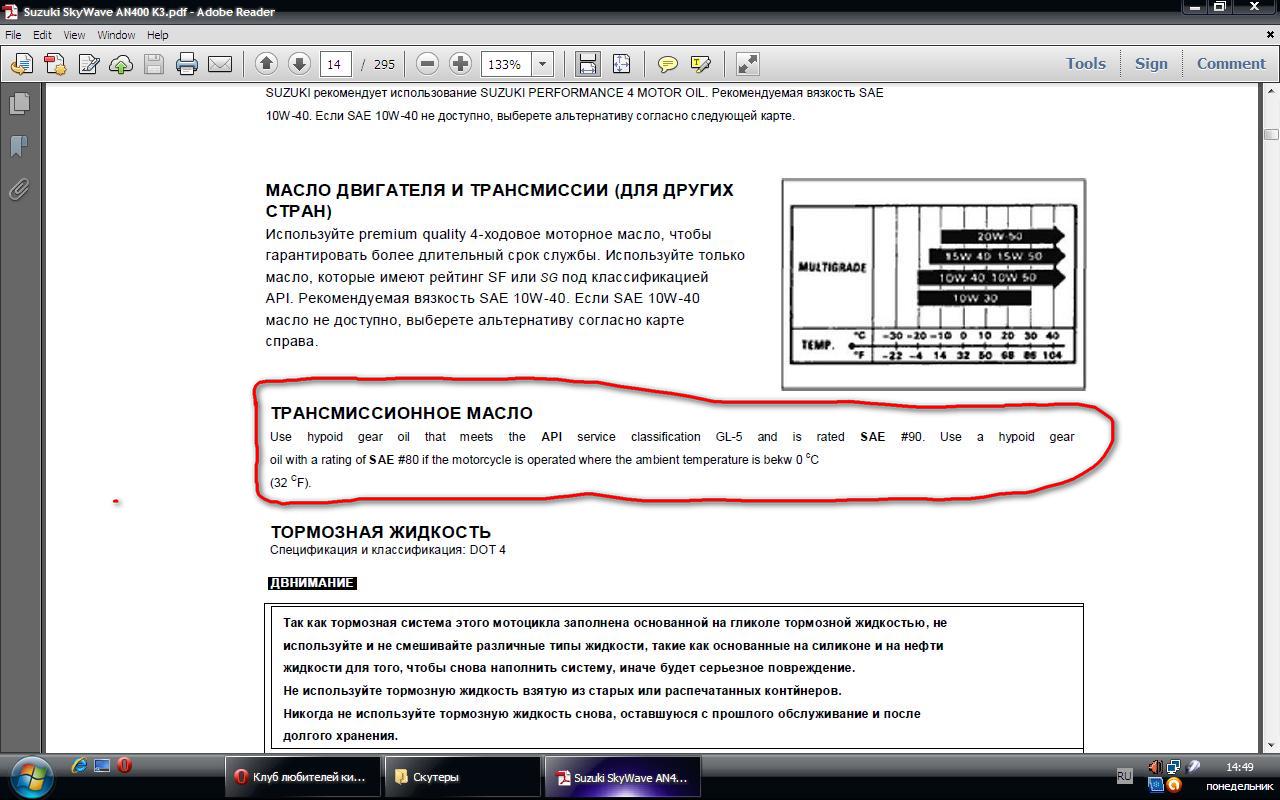Send the file by email icon

pyautogui.click(x=220, y=64)
